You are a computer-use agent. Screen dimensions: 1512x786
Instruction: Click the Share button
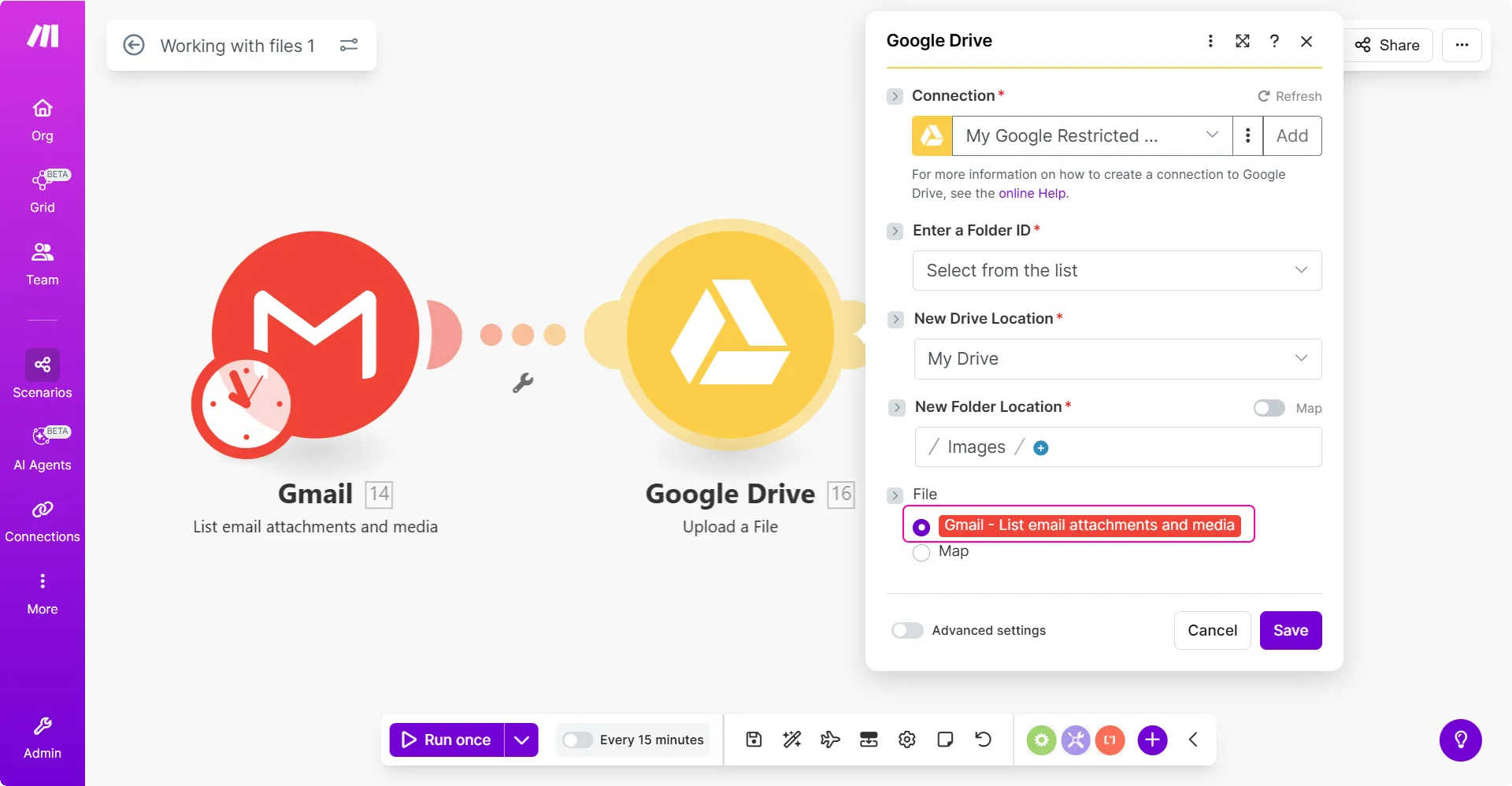click(1388, 45)
